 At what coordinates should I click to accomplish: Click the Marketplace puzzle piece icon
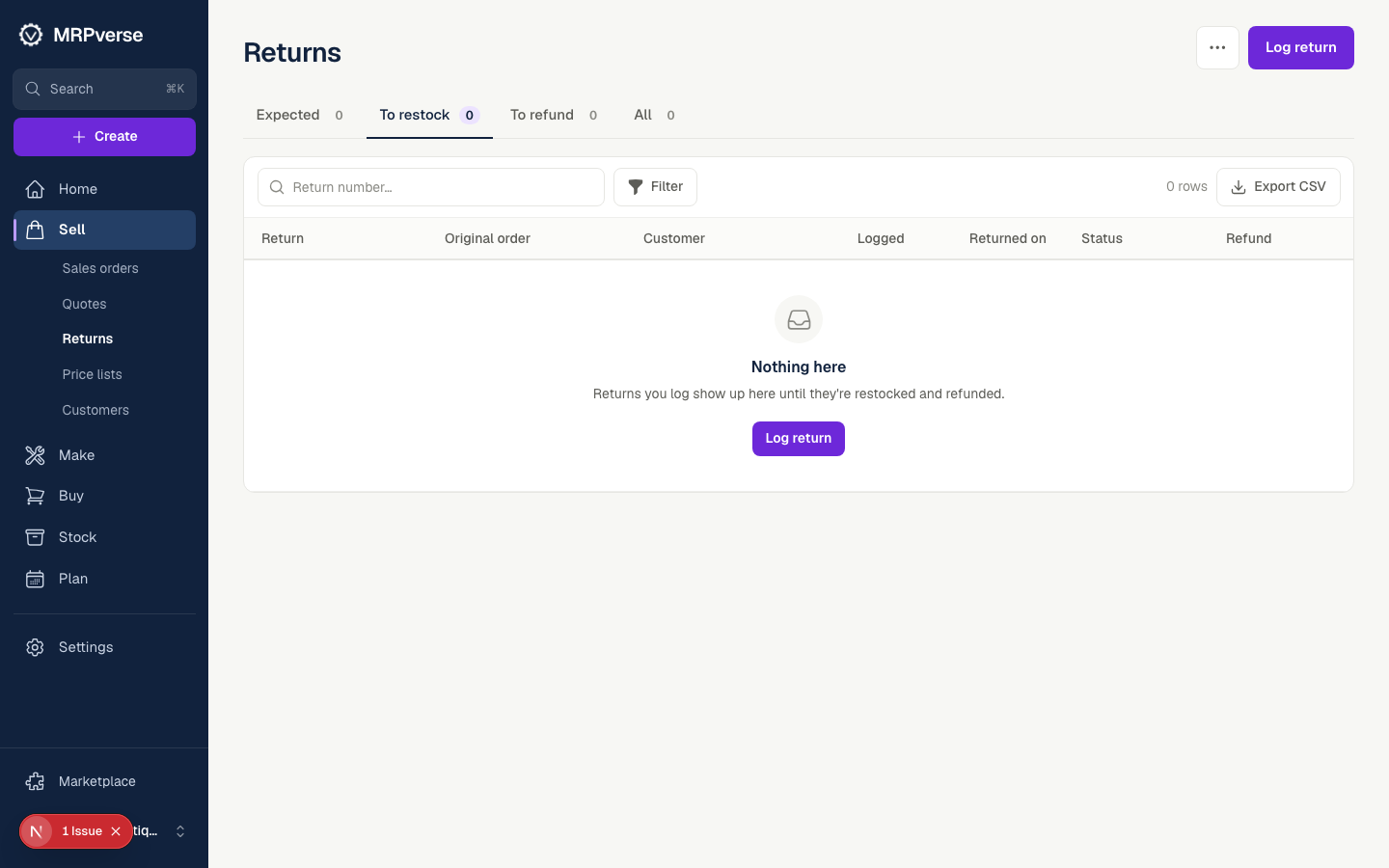(x=35, y=781)
